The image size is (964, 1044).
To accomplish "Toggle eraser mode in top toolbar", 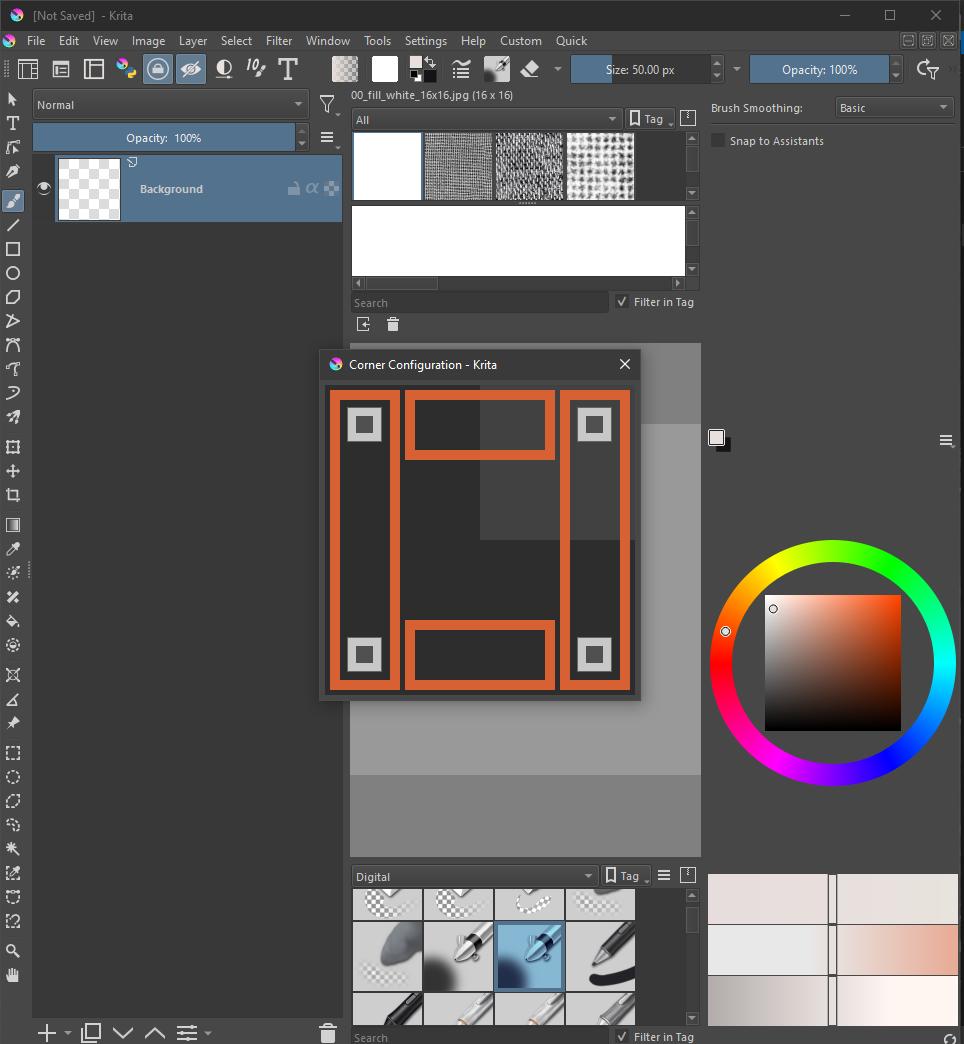I will pos(530,69).
